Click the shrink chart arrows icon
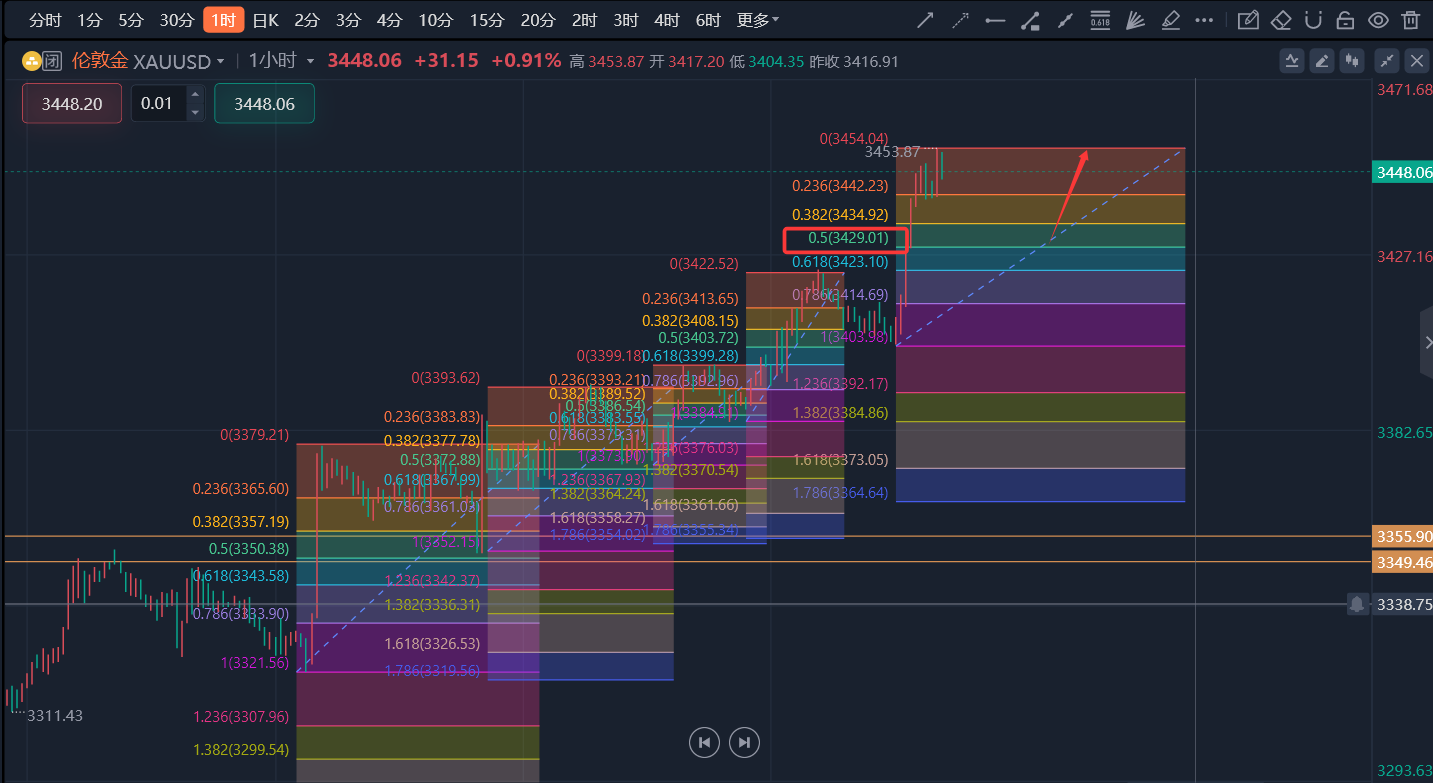This screenshot has height=783, width=1433. [x=1387, y=61]
